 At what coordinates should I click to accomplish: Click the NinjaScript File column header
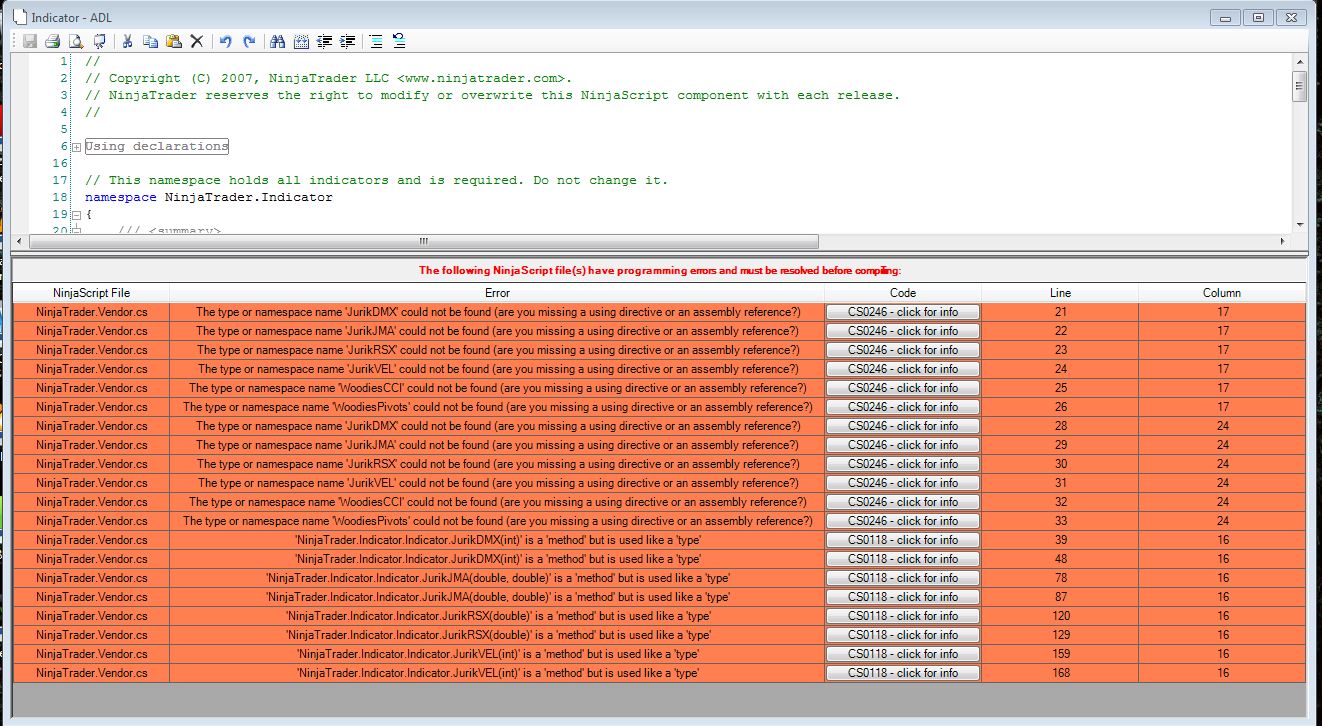click(x=91, y=293)
